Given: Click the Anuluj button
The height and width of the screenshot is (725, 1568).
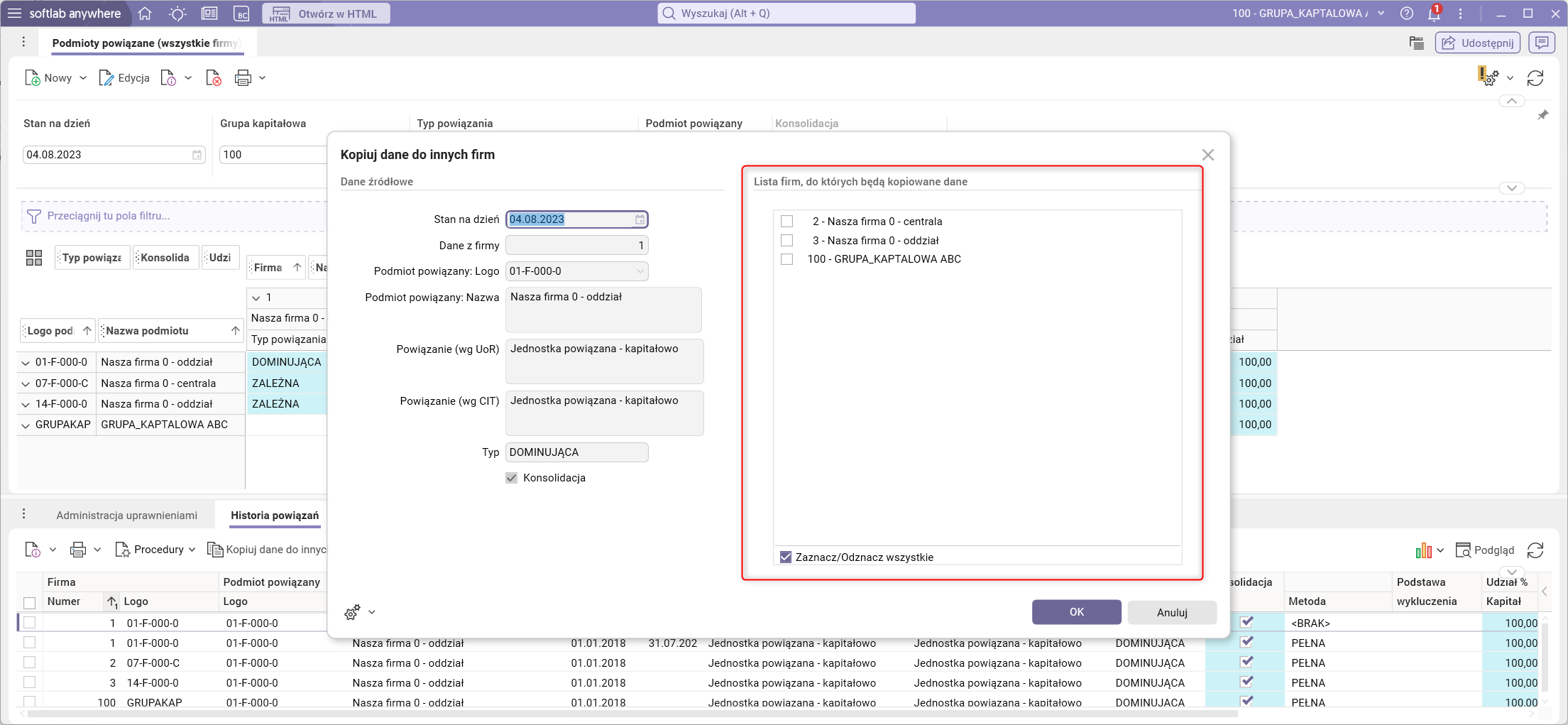Looking at the screenshot, I should click(x=1172, y=612).
